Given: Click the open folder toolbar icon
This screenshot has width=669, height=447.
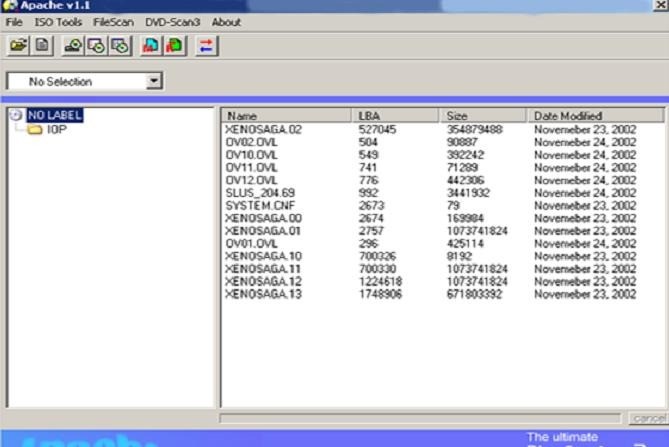Looking at the screenshot, I should (18, 45).
